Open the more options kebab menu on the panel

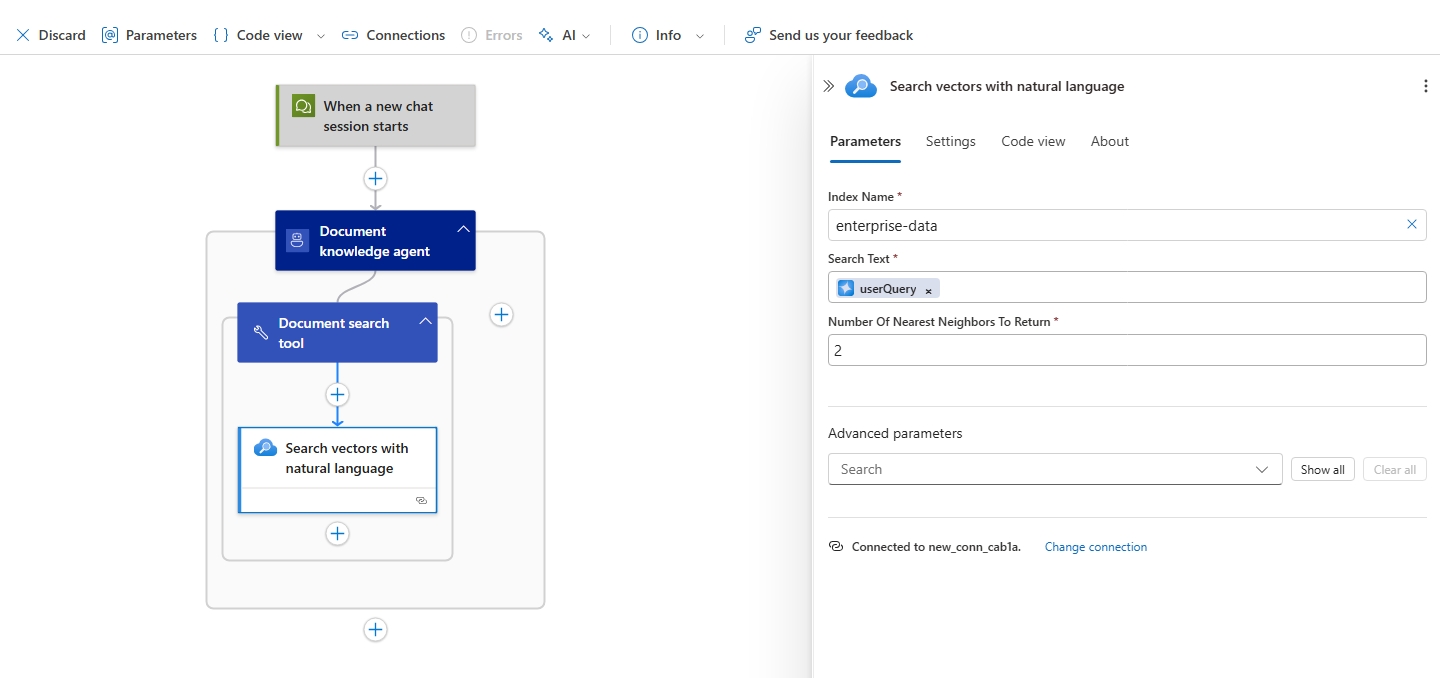point(1425,86)
